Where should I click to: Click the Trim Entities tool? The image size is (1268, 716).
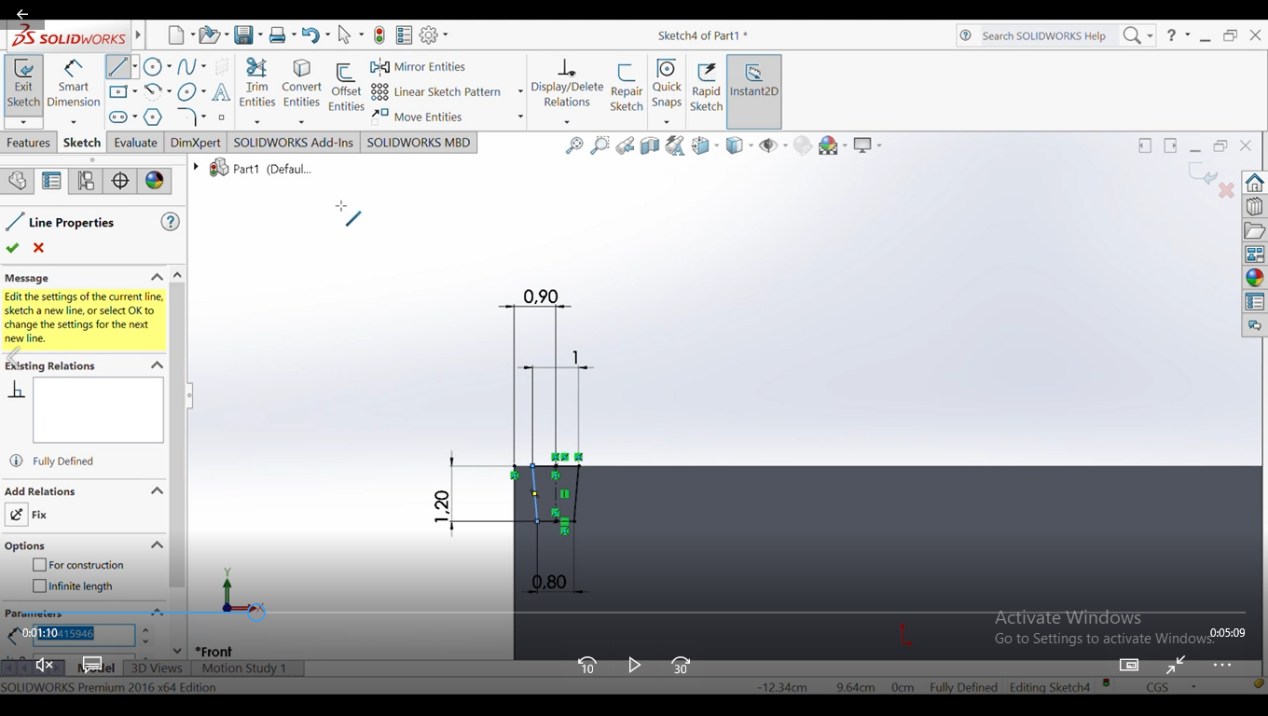tap(257, 84)
